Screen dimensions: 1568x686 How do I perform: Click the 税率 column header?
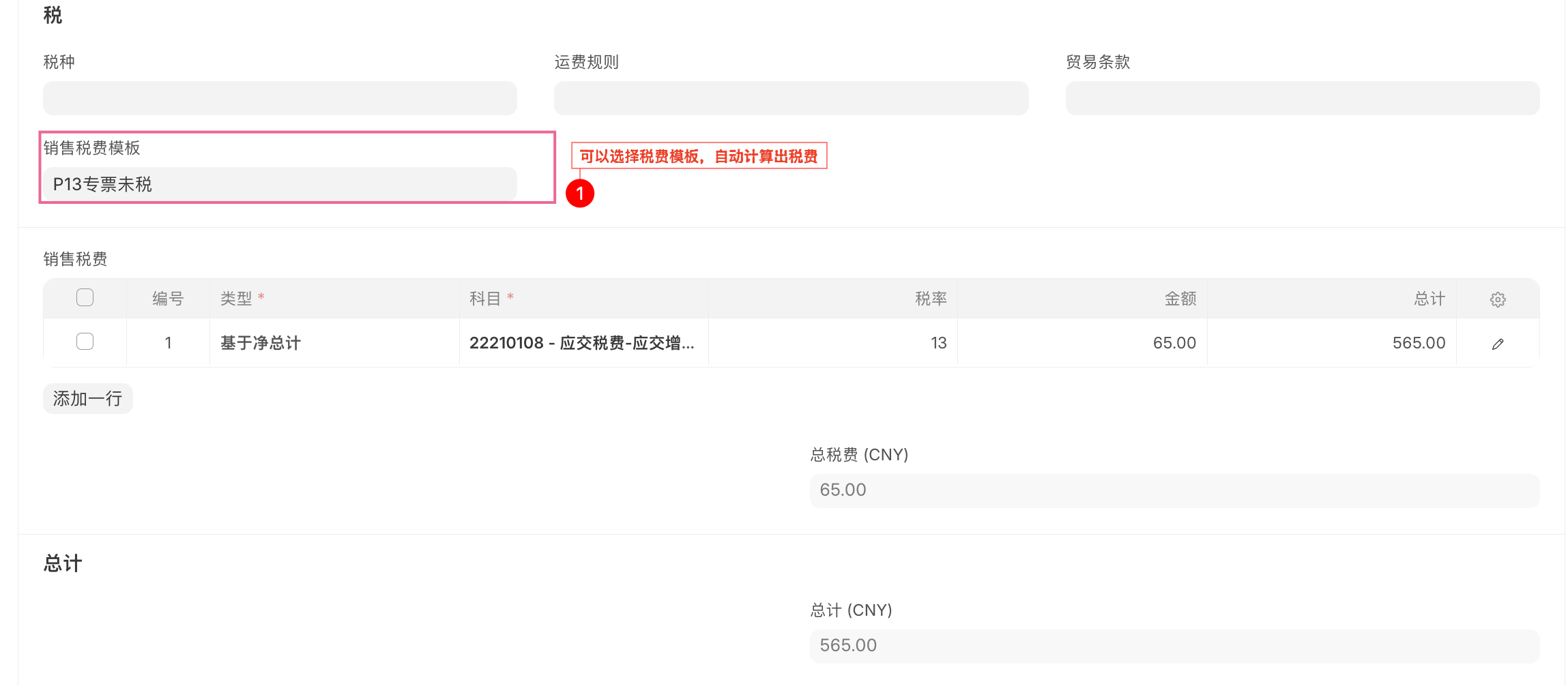tap(930, 299)
